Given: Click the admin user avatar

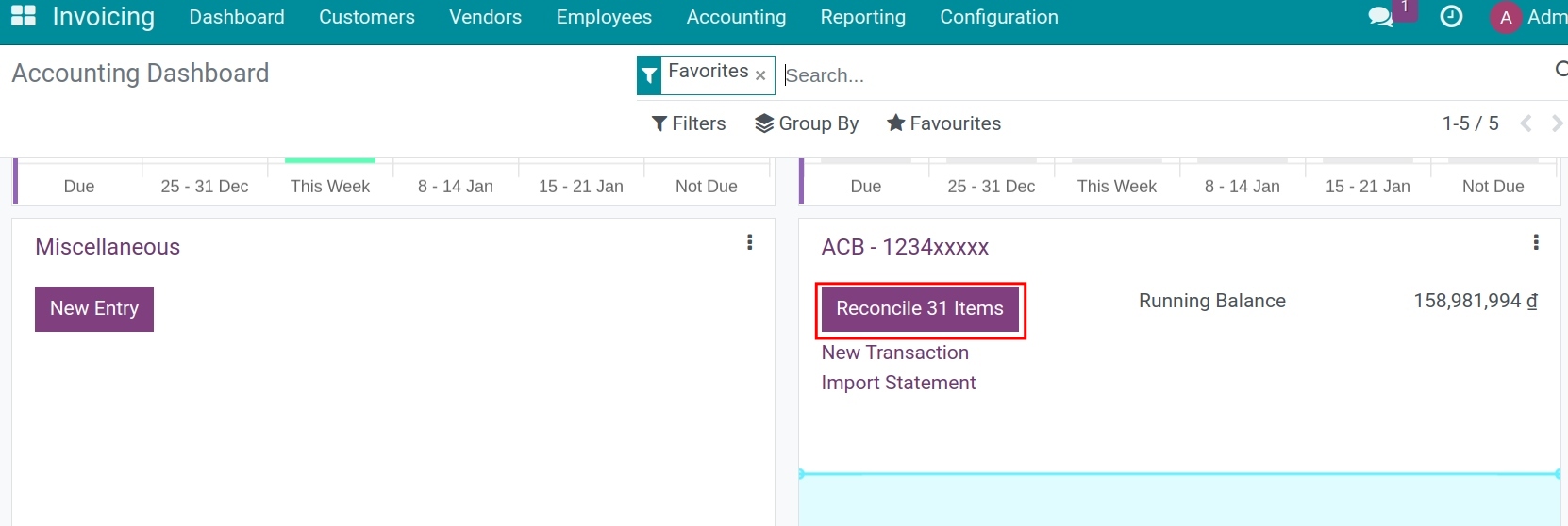Looking at the screenshot, I should (1506, 17).
